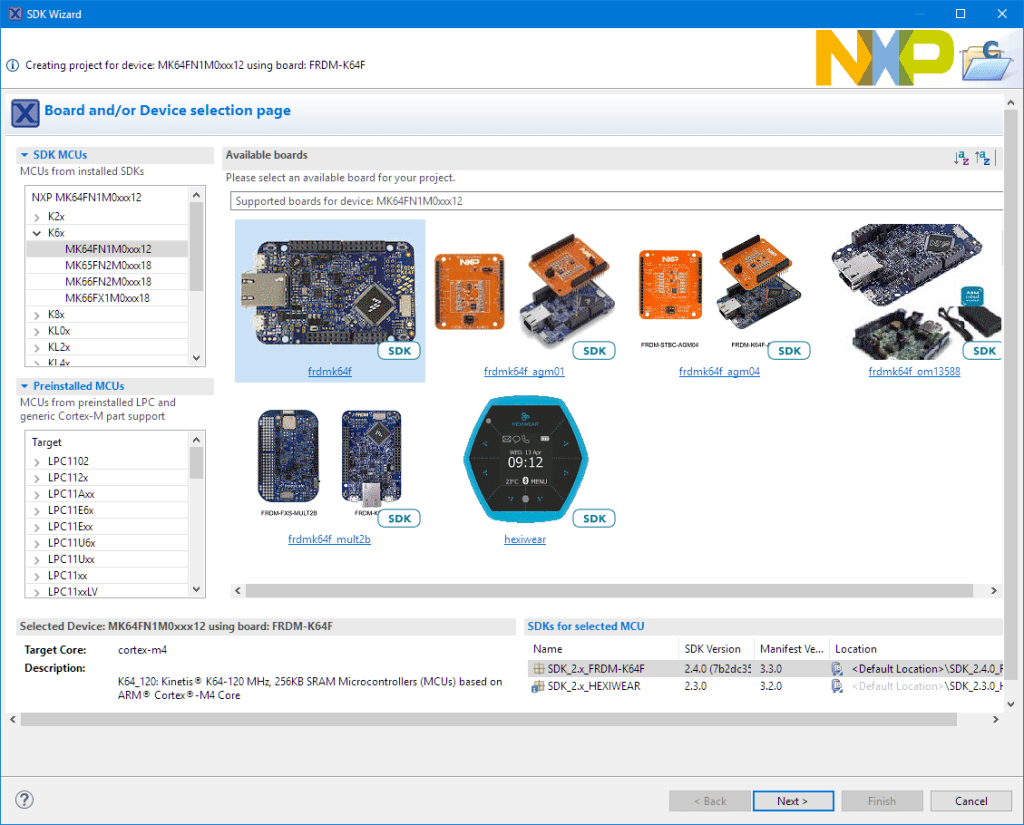Click the SDK badge on the frdmk64f board
The height and width of the screenshot is (825, 1024).
click(399, 351)
